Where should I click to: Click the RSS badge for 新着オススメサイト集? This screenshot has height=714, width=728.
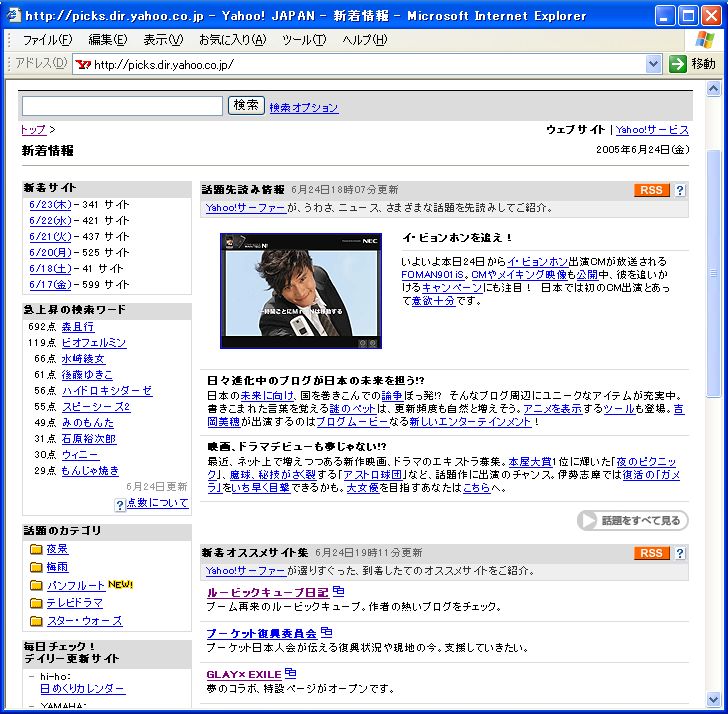point(651,553)
